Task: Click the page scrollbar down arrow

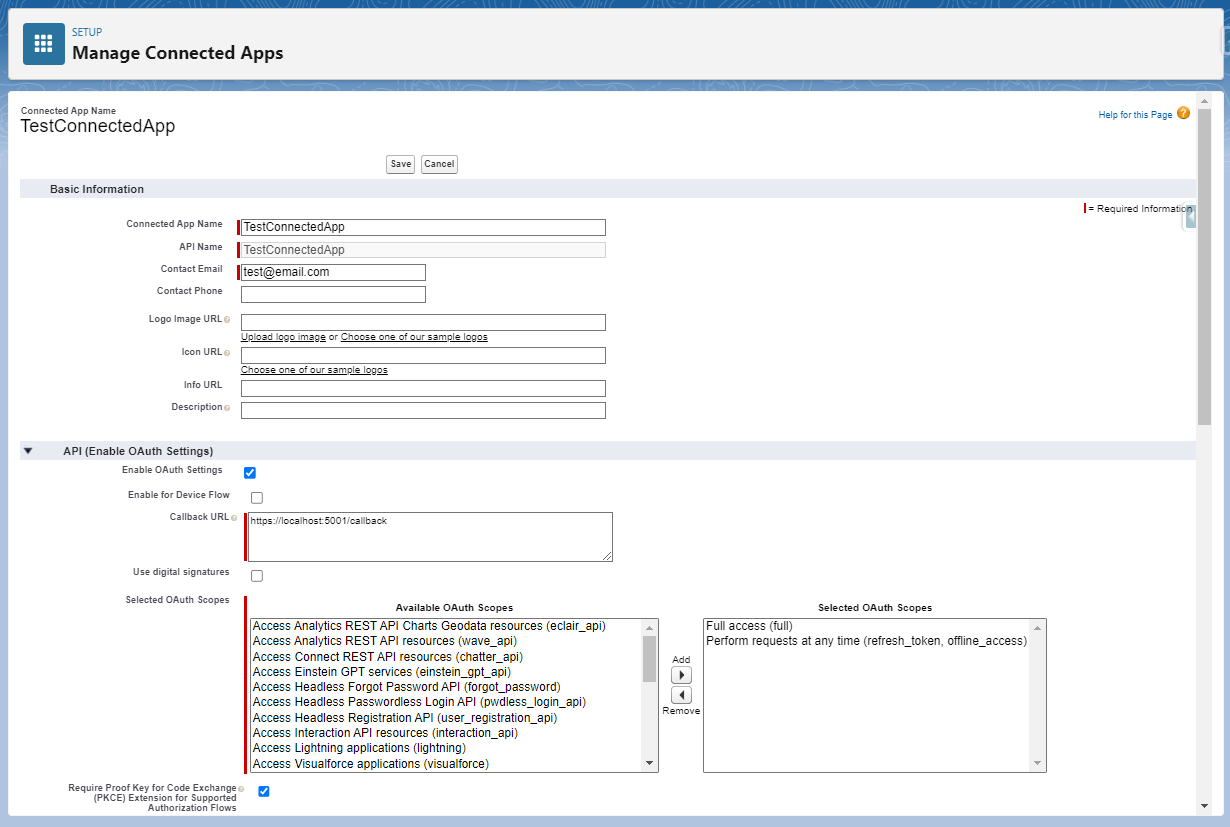Action: tap(1204, 806)
